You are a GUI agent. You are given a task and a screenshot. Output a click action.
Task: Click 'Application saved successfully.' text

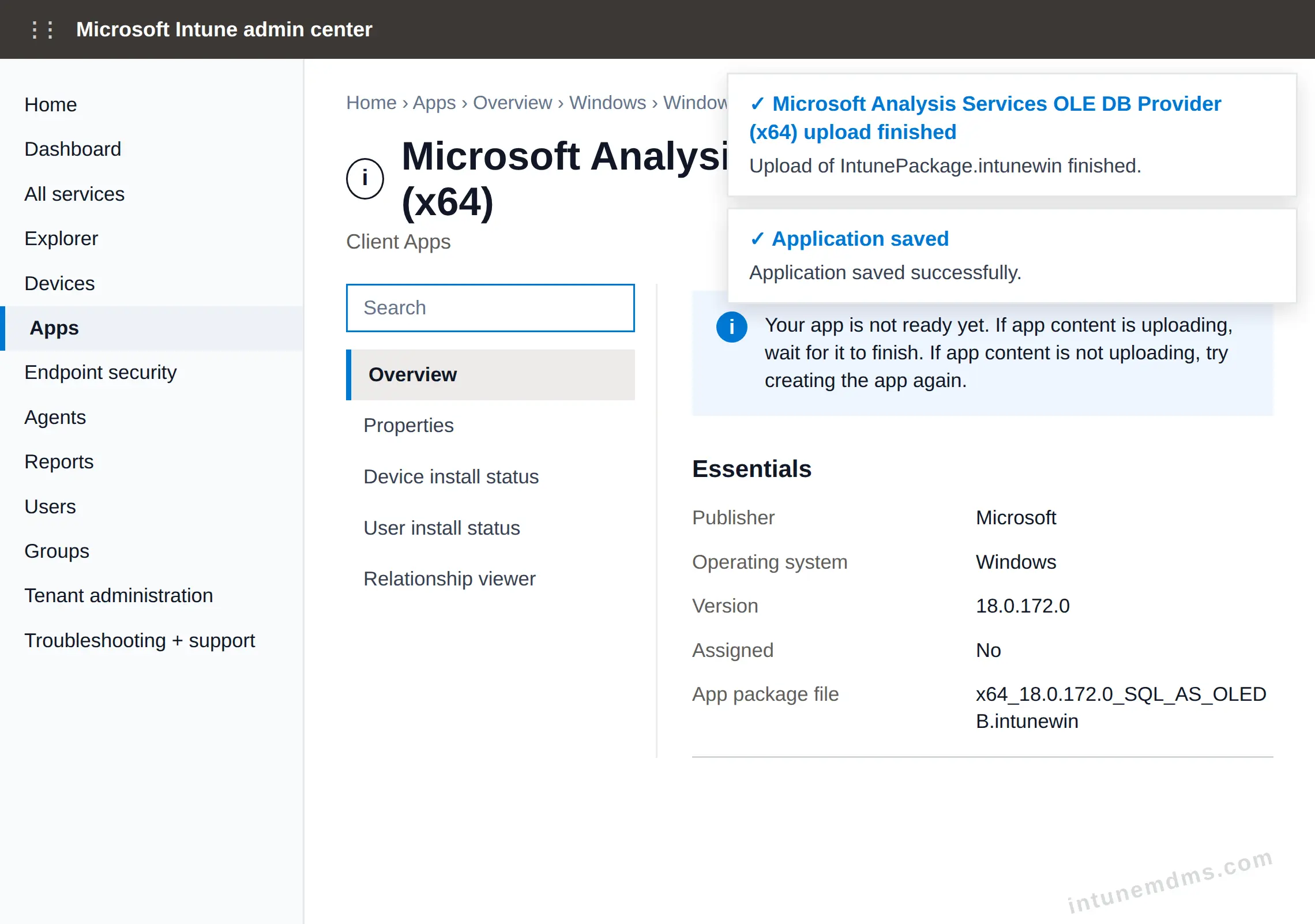(x=885, y=272)
